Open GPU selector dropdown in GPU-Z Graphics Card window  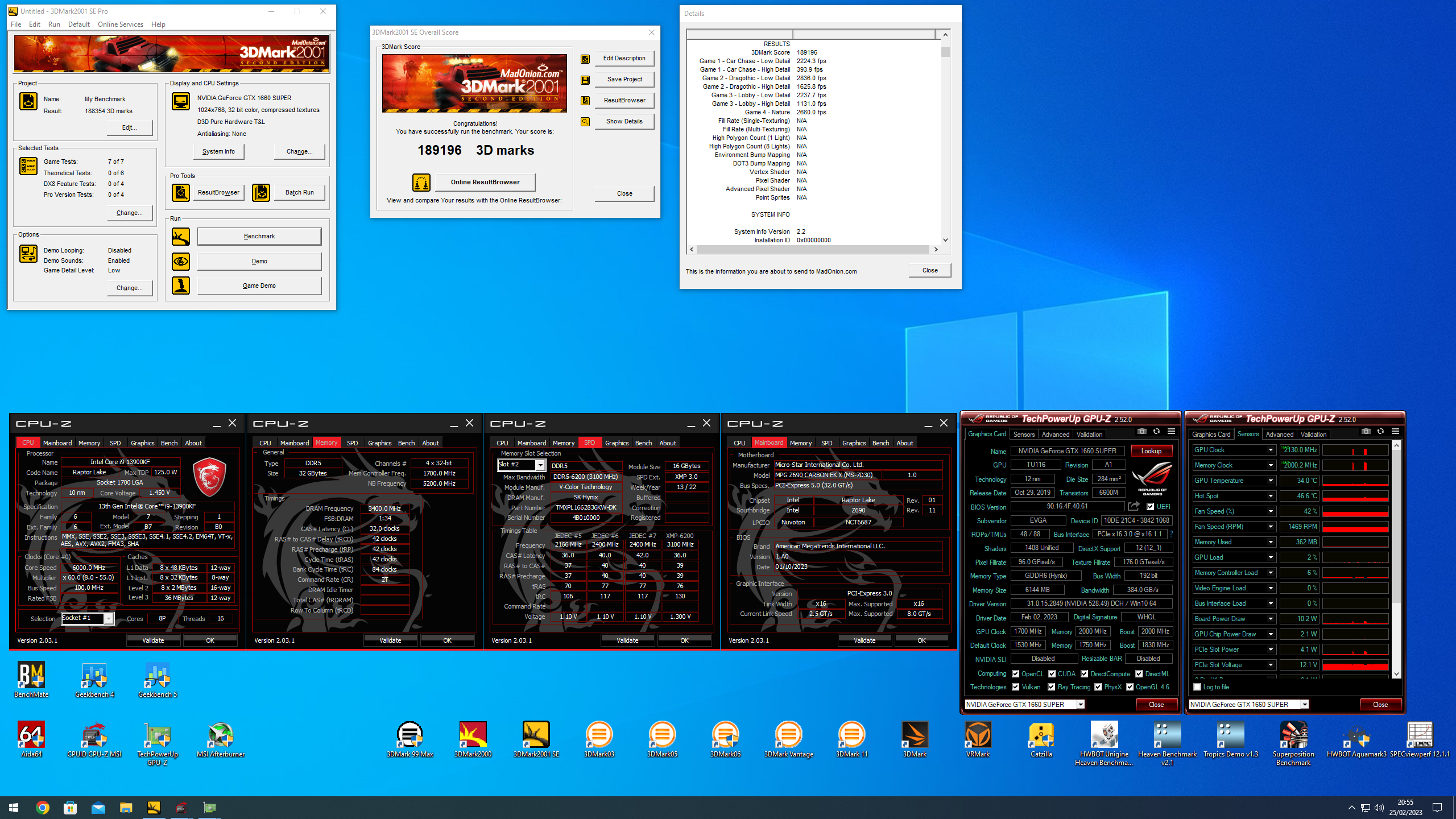1081,705
